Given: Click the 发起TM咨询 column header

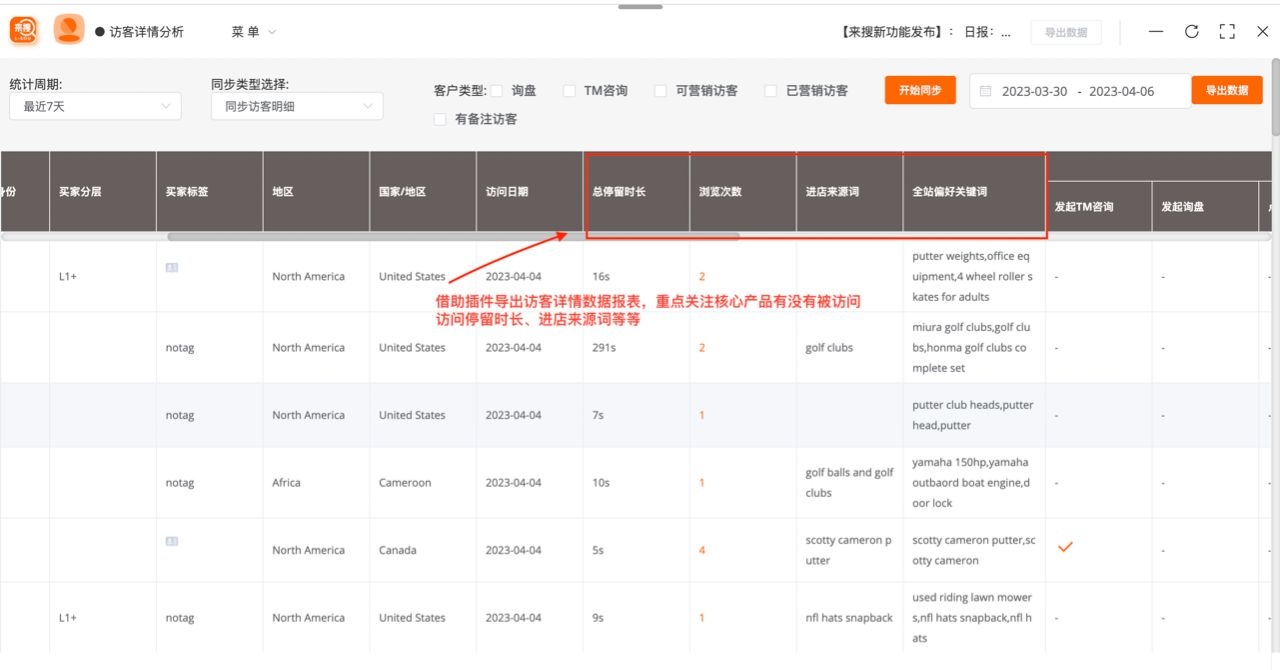Looking at the screenshot, I should point(1099,207).
